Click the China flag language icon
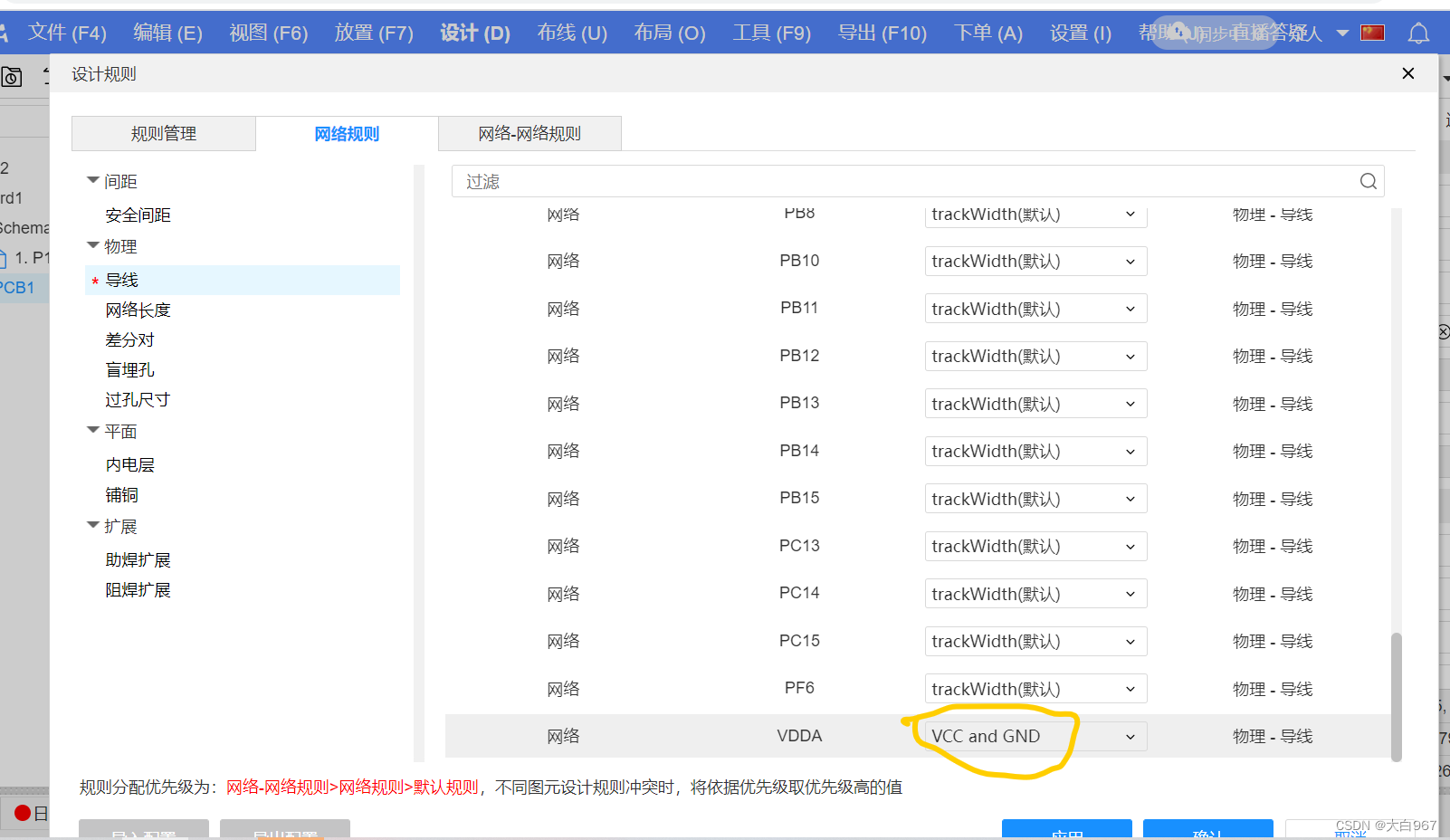Screen dimensions: 1450x840 (1372, 32)
